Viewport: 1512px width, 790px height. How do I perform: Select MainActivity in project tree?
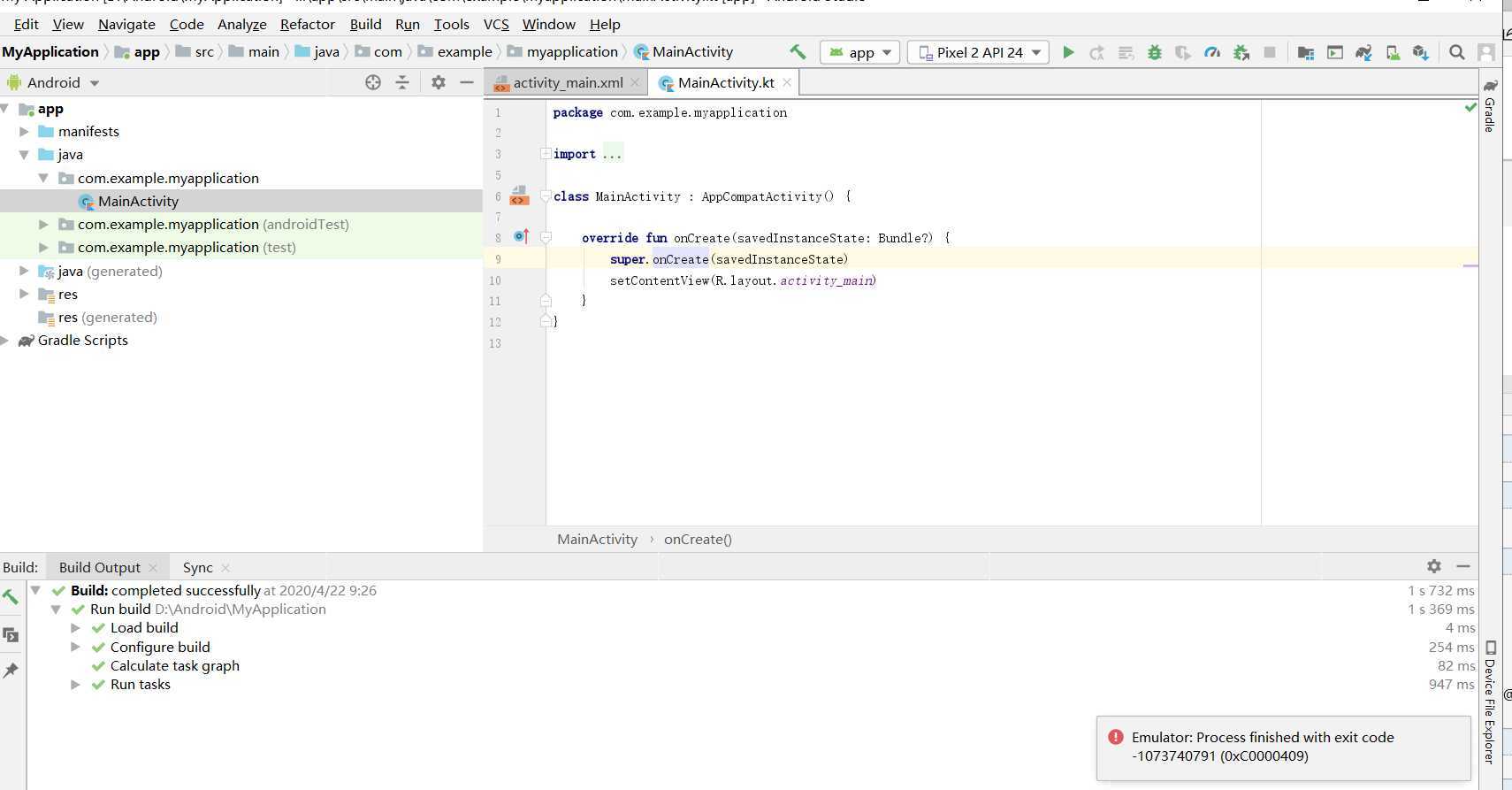(x=138, y=201)
